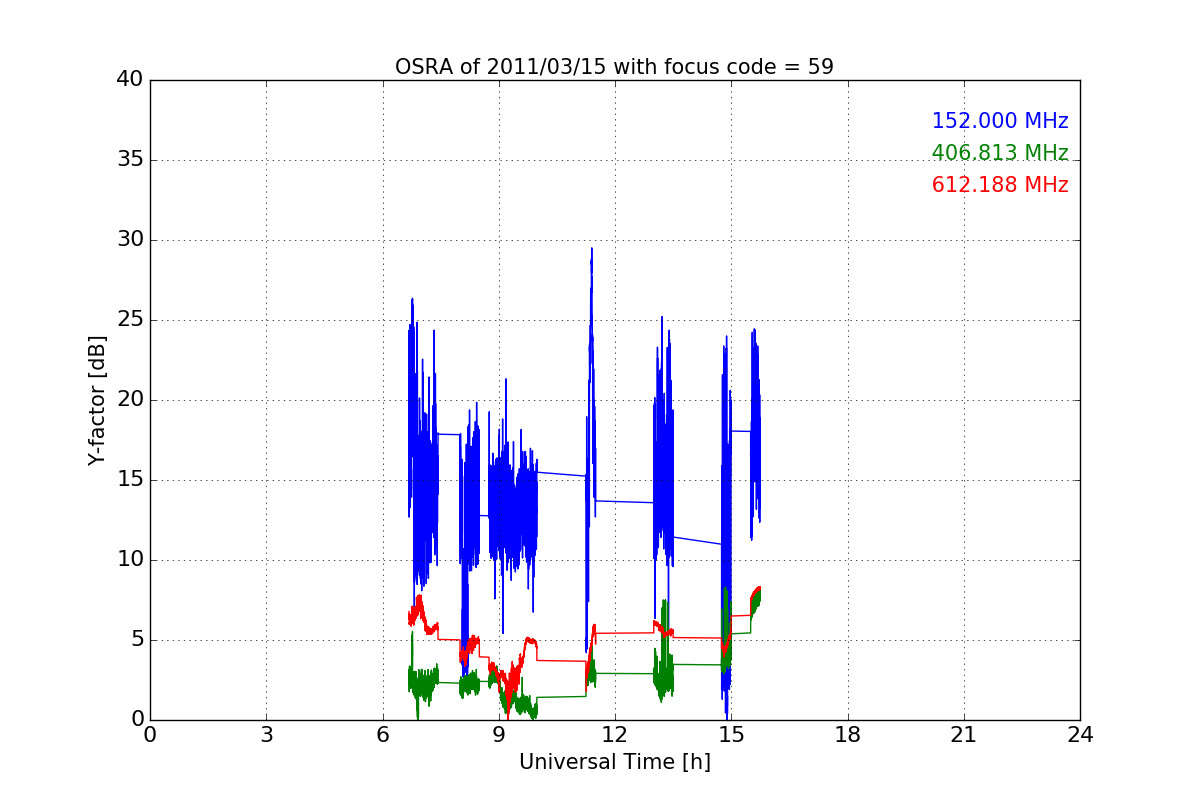Click the x-axis tick label 15
Viewport: 1200px width, 800px height.
[x=731, y=735]
